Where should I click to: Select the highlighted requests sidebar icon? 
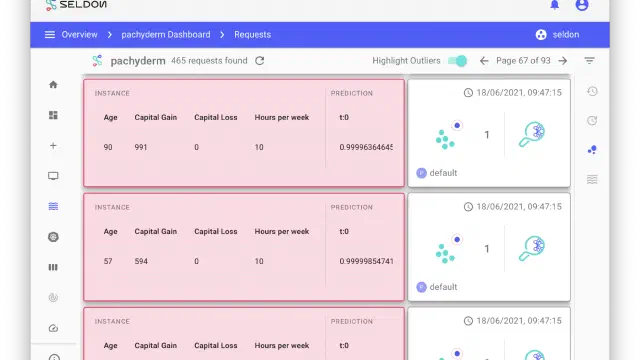53,206
